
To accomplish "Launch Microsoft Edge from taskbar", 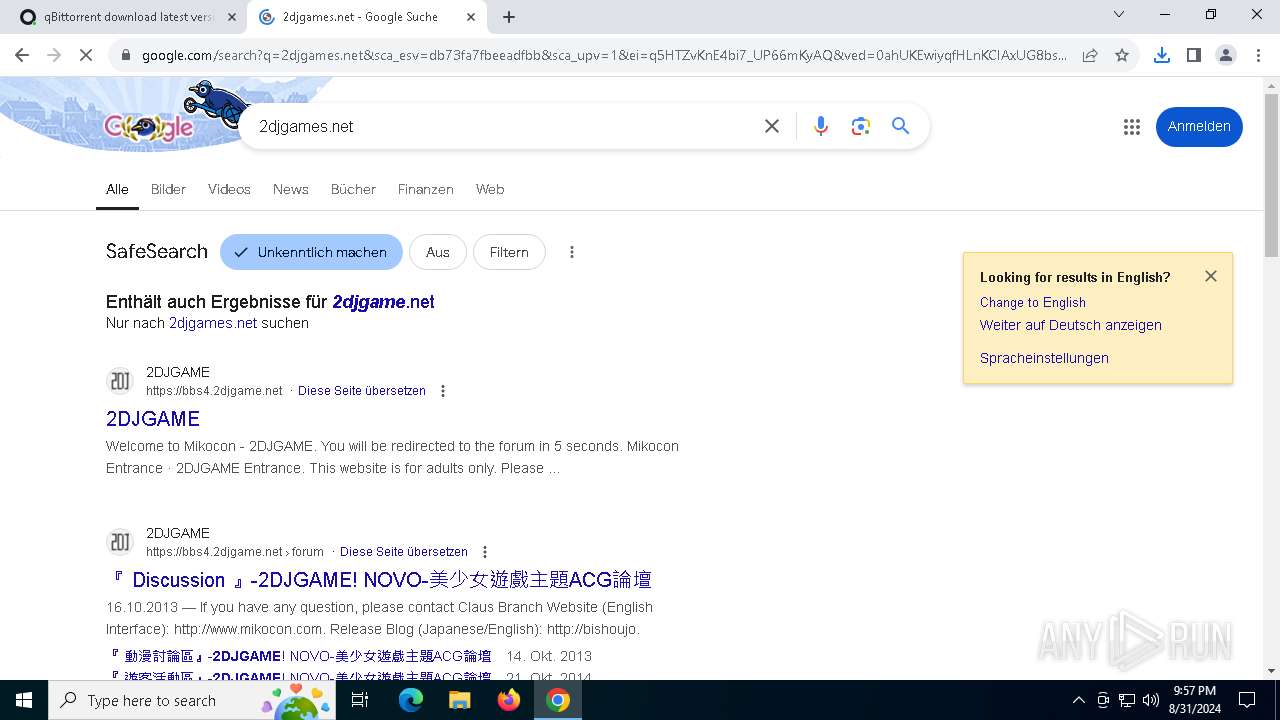I will 411,700.
